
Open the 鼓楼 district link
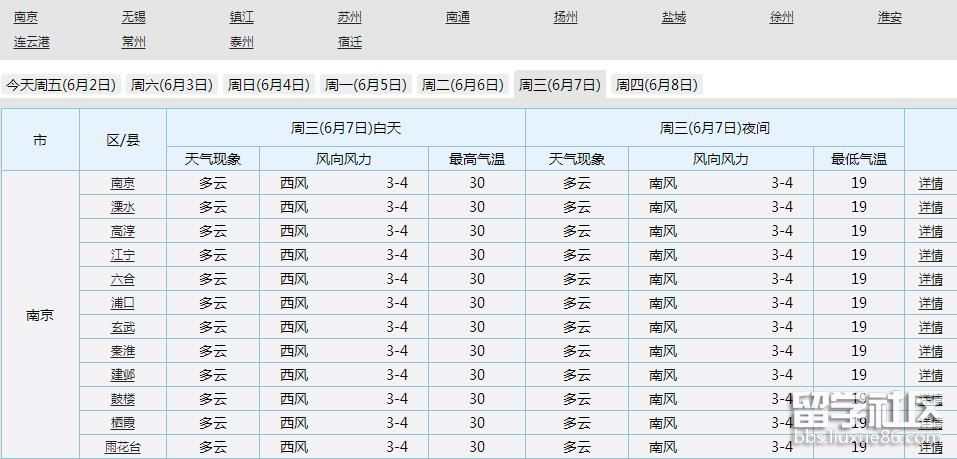[x=123, y=399]
